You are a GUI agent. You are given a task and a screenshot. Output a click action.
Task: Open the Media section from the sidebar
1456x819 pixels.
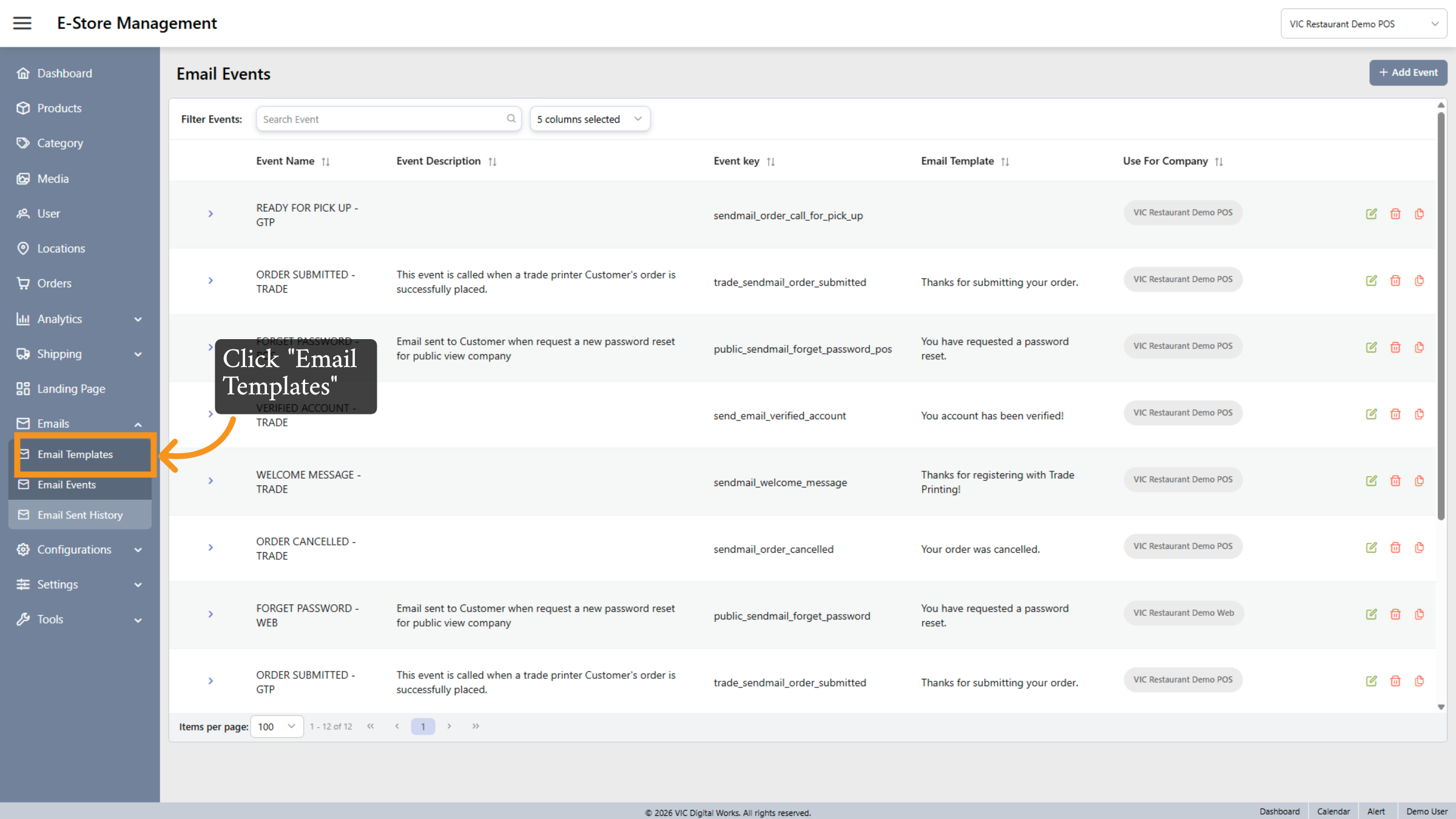53,178
